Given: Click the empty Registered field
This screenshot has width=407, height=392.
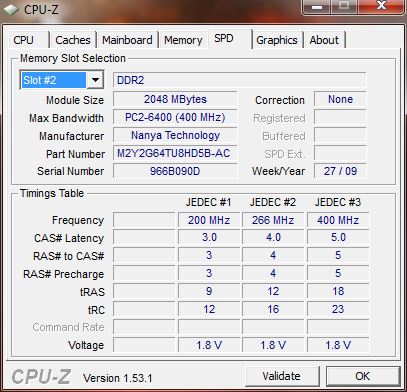Looking at the screenshot, I should 340,117.
